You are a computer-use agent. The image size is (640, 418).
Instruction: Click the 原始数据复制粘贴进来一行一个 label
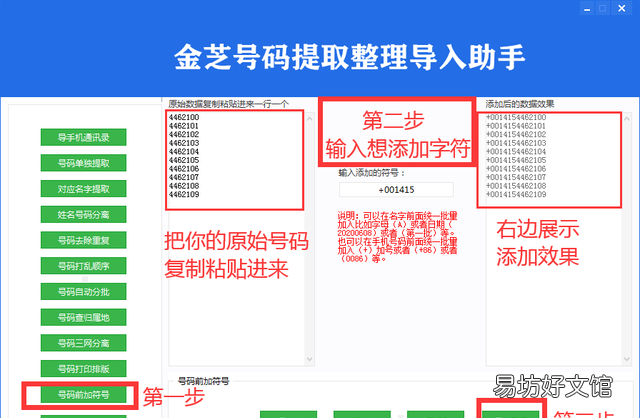229,104
